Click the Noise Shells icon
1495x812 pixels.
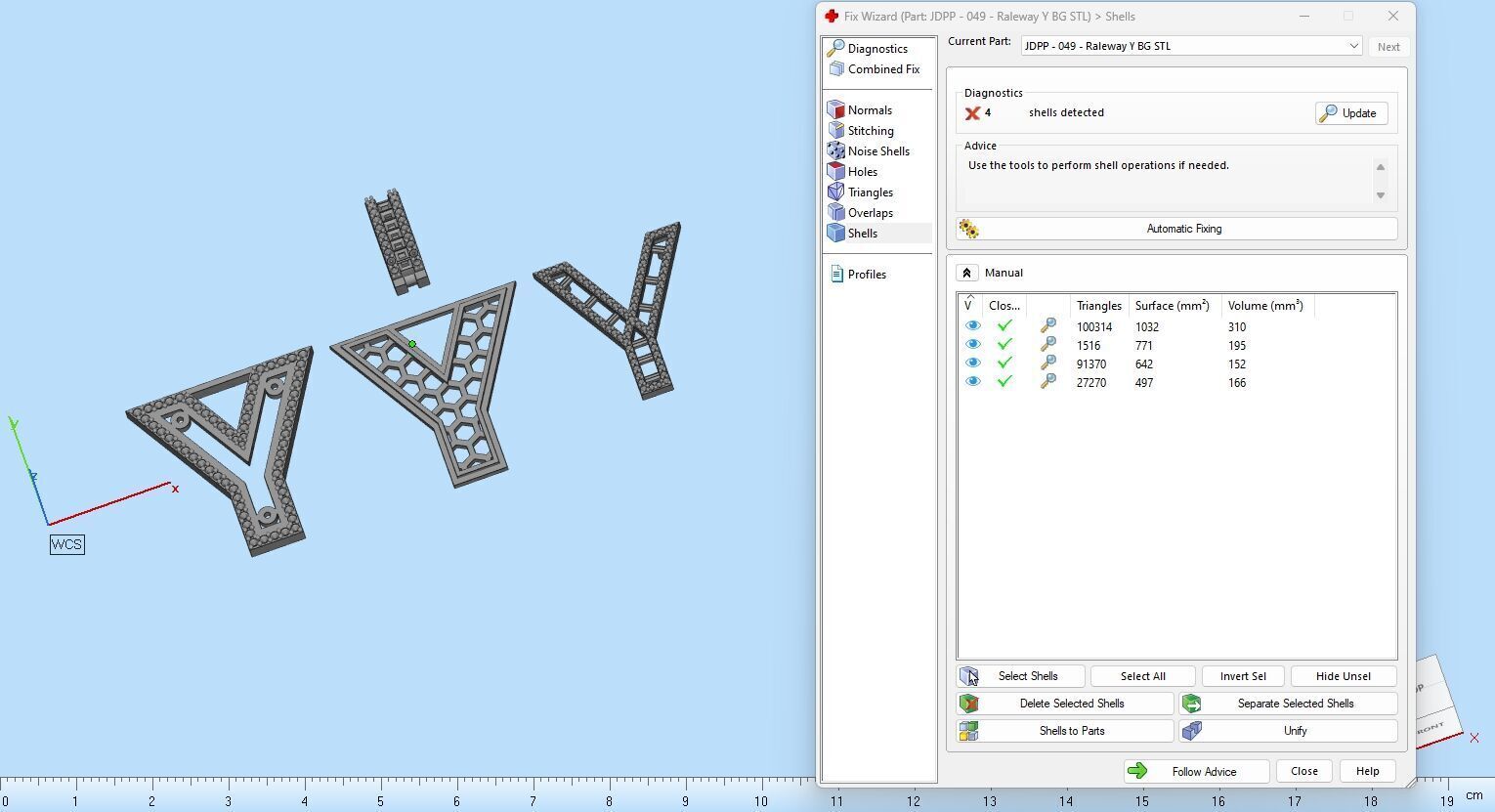tap(835, 150)
